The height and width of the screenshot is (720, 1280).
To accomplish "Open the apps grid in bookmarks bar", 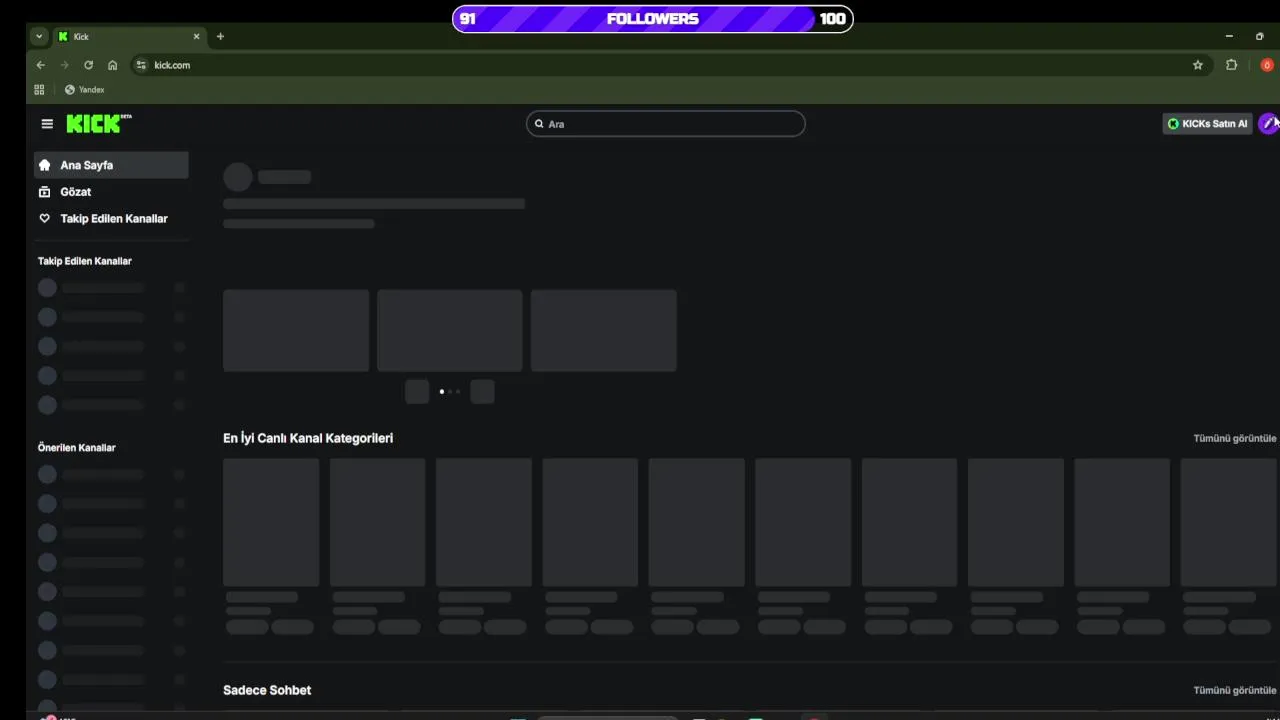I will click(39, 90).
